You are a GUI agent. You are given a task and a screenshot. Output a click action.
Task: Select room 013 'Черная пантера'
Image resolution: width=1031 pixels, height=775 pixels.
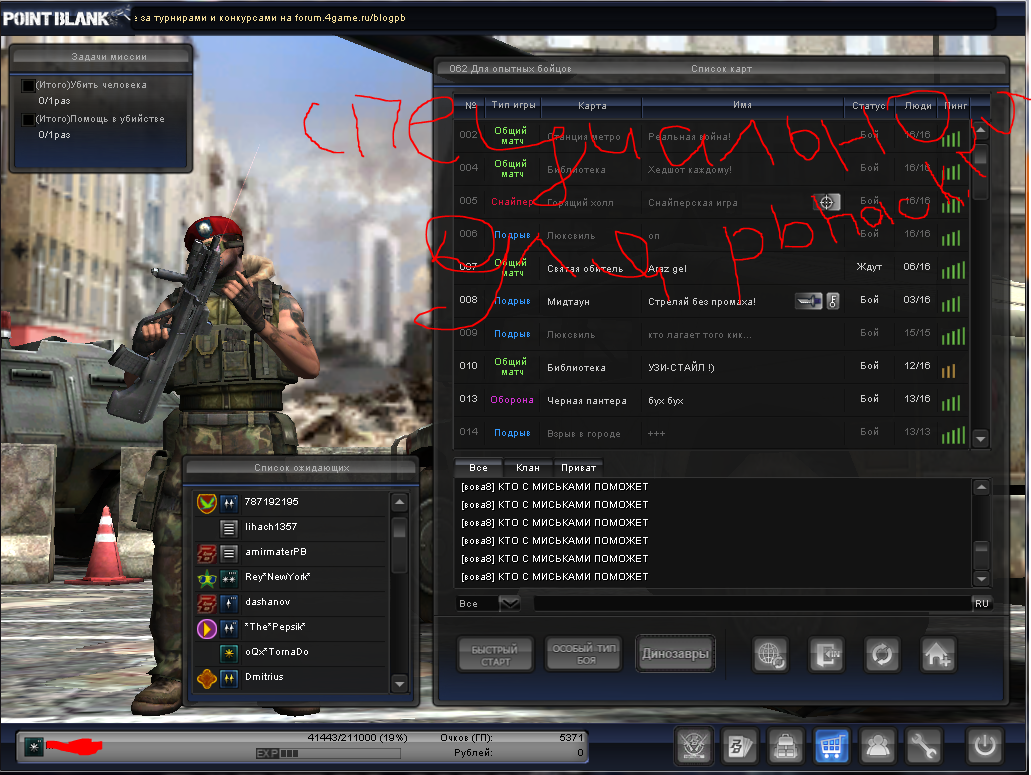pyautogui.click(x=711, y=400)
